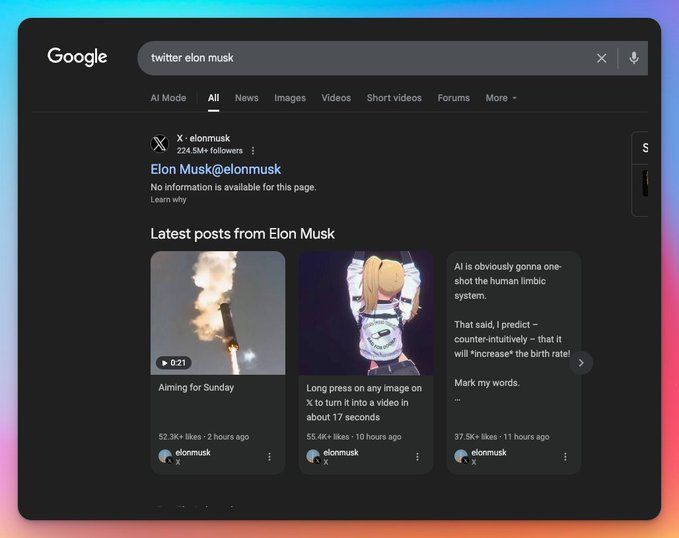This screenshot has height=538, width=679.
Task: Click the search field containing twitter elon musk
Action: [x=392, y=58]
